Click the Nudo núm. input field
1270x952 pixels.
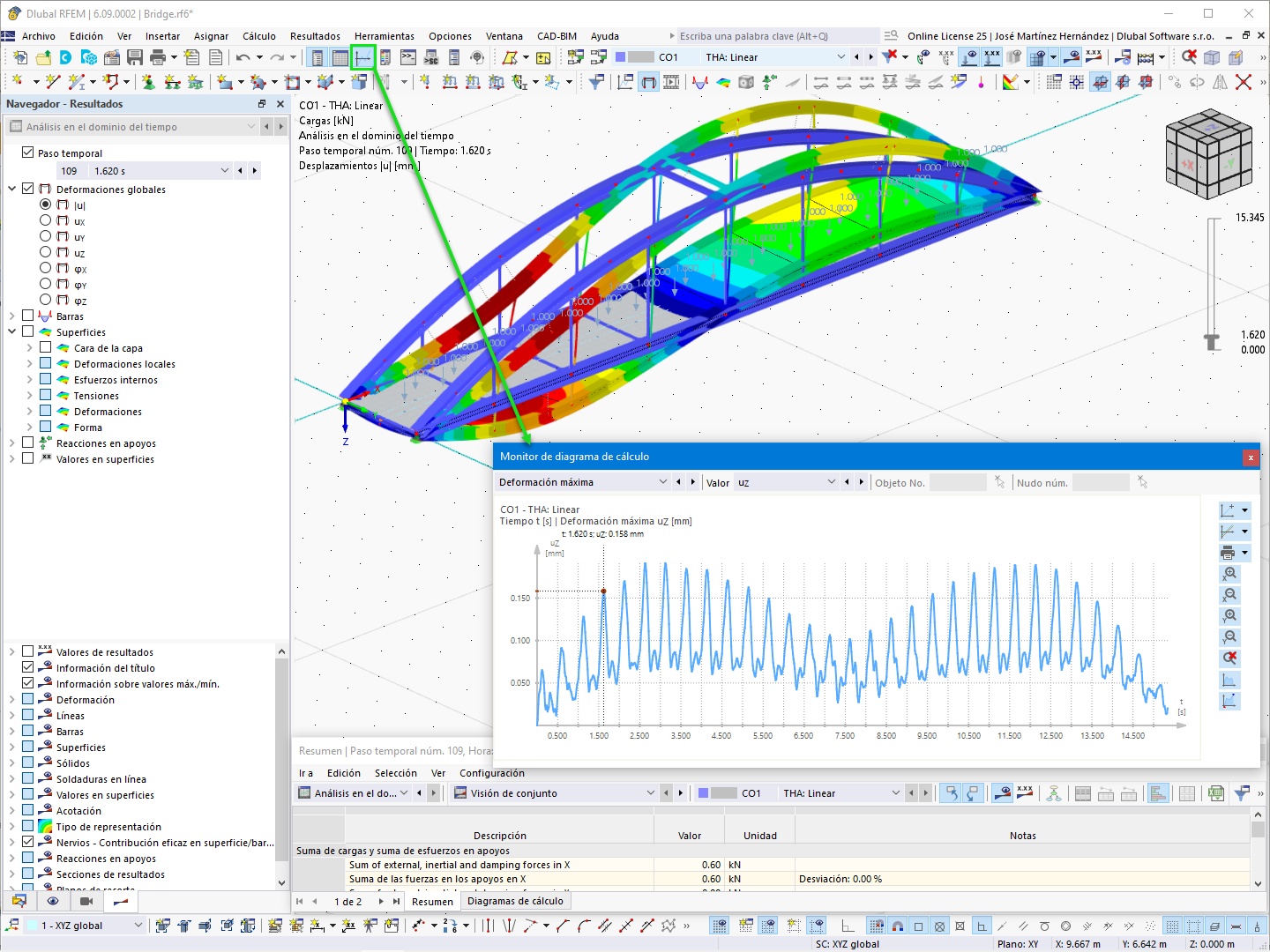pyautogui.click(x=1101, y=482)
